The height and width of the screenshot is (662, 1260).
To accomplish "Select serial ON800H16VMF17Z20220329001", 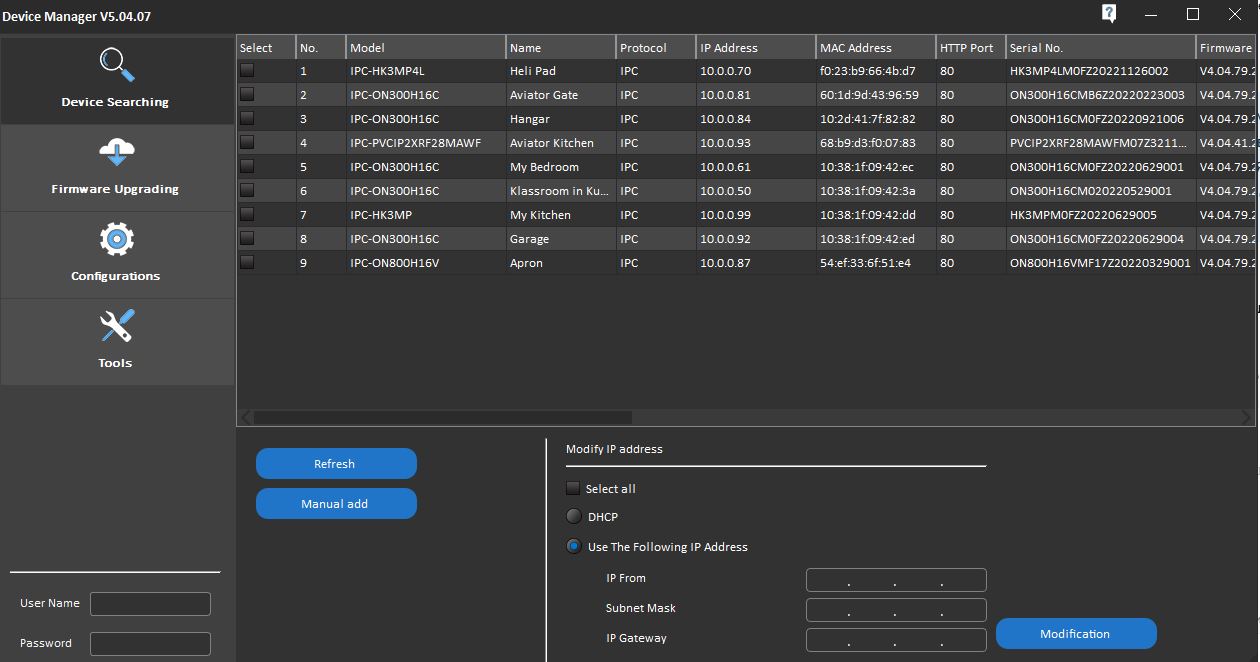I will (1101, 263).
